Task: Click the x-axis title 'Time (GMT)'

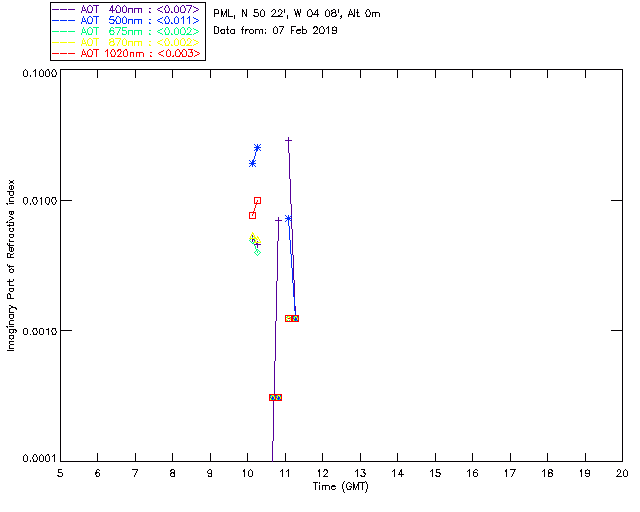Action: [x=341, y=487]
